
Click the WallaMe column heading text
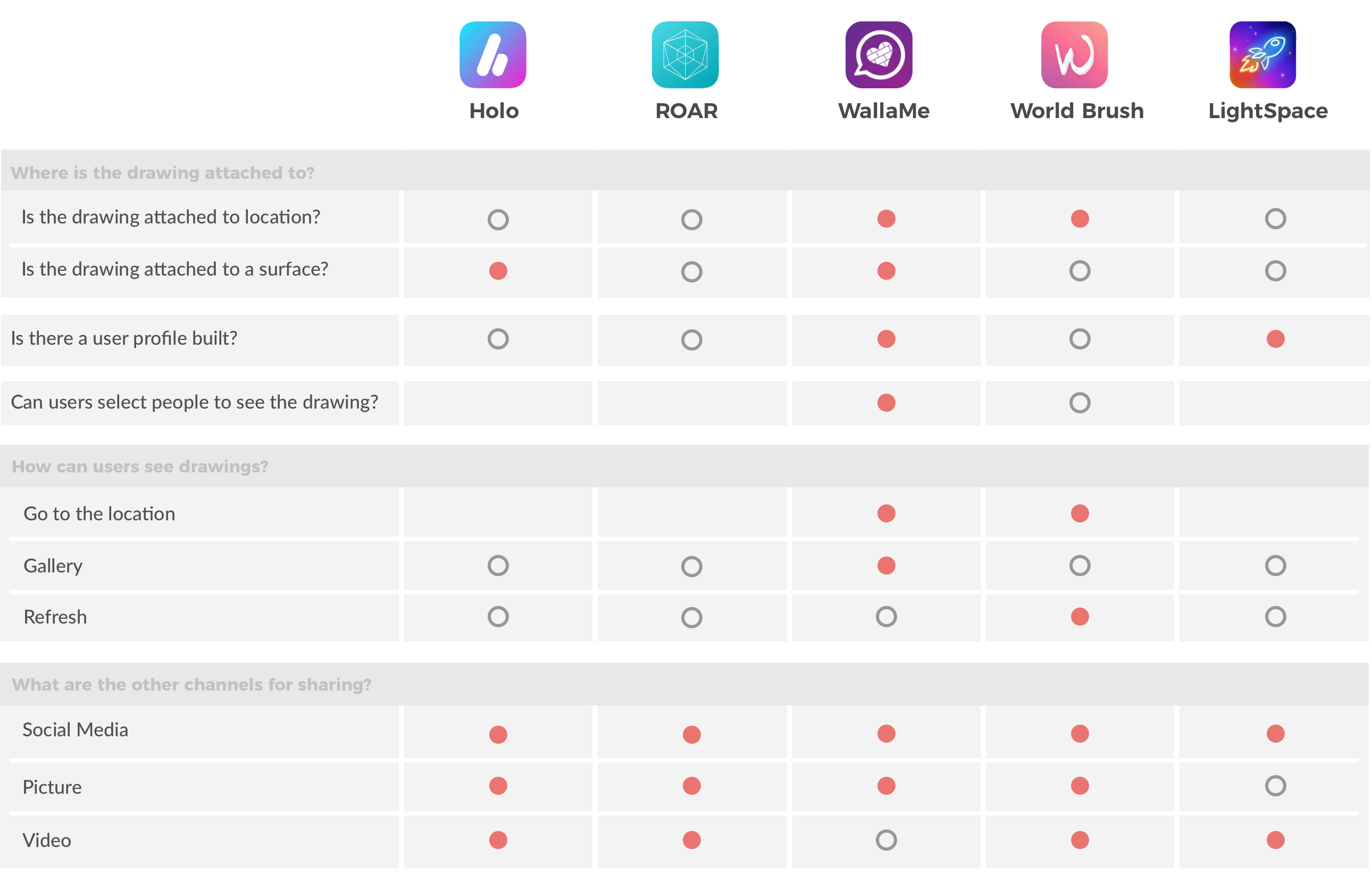(x=884, y=111)
